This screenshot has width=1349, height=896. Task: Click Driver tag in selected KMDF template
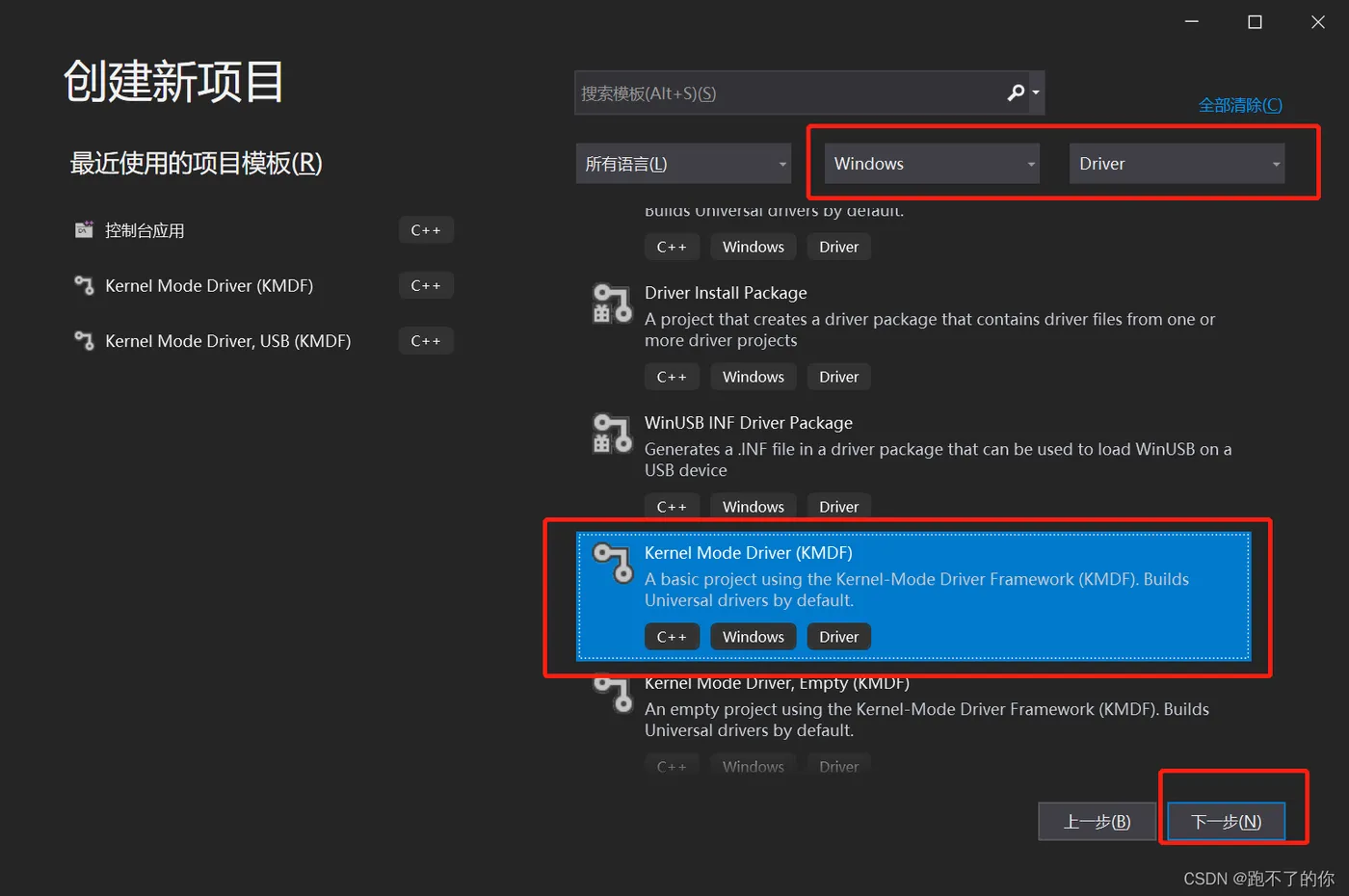pyautogui.click(x=839, y=637)
